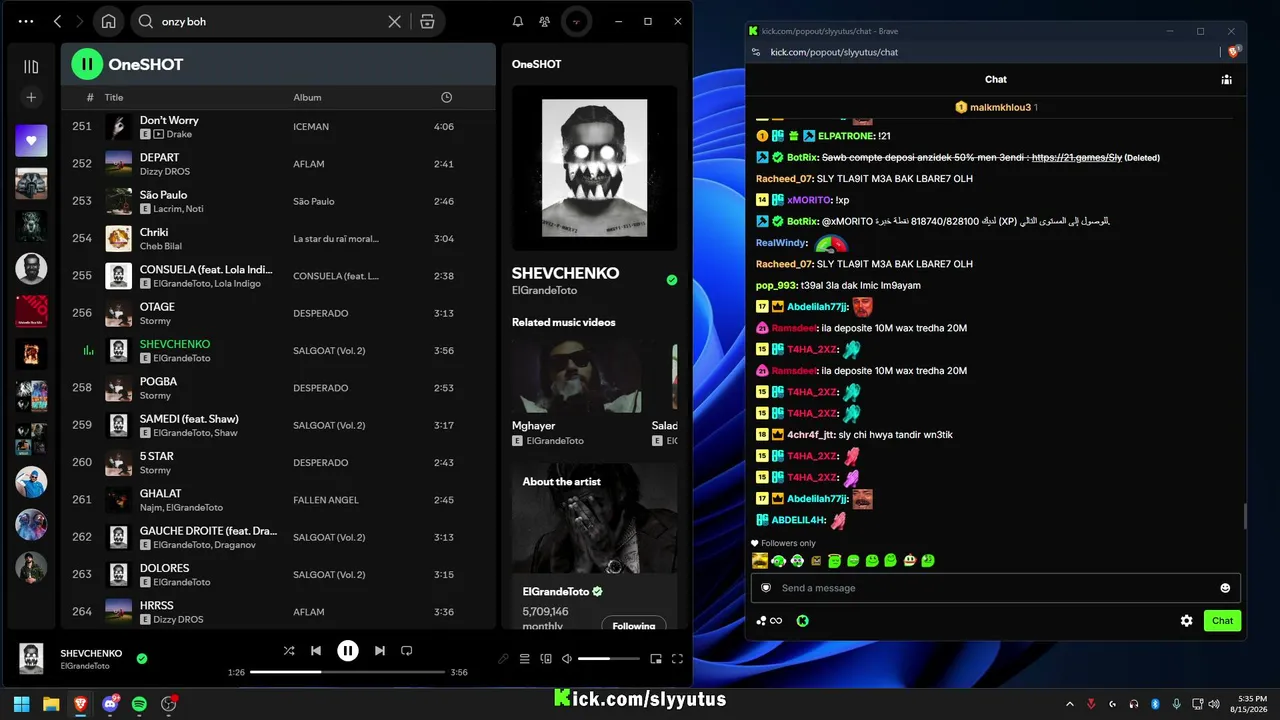Open the emoji picker in Kick chat
1280x720 pixels.
coord(1225,588)
